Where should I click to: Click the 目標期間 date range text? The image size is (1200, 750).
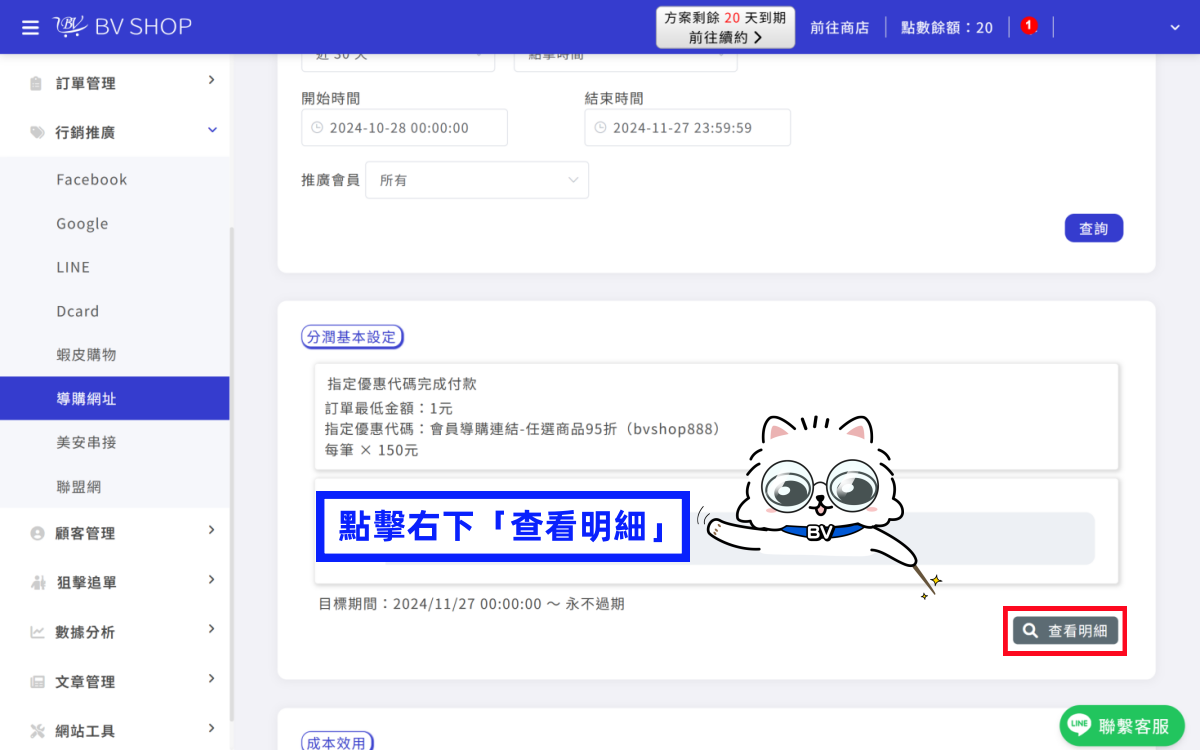(x=471, y=604)
